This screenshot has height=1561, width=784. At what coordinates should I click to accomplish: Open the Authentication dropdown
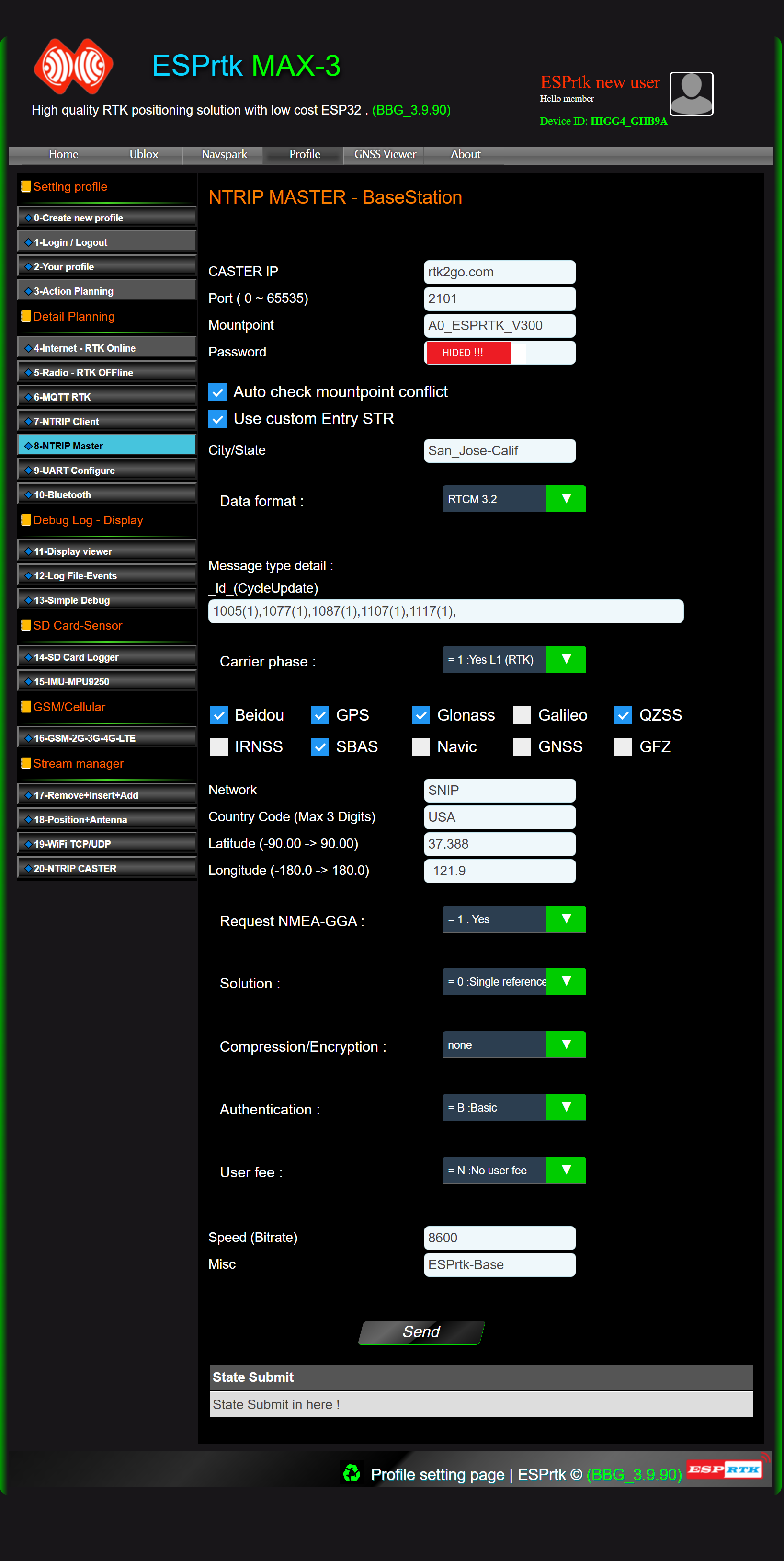513,1107
